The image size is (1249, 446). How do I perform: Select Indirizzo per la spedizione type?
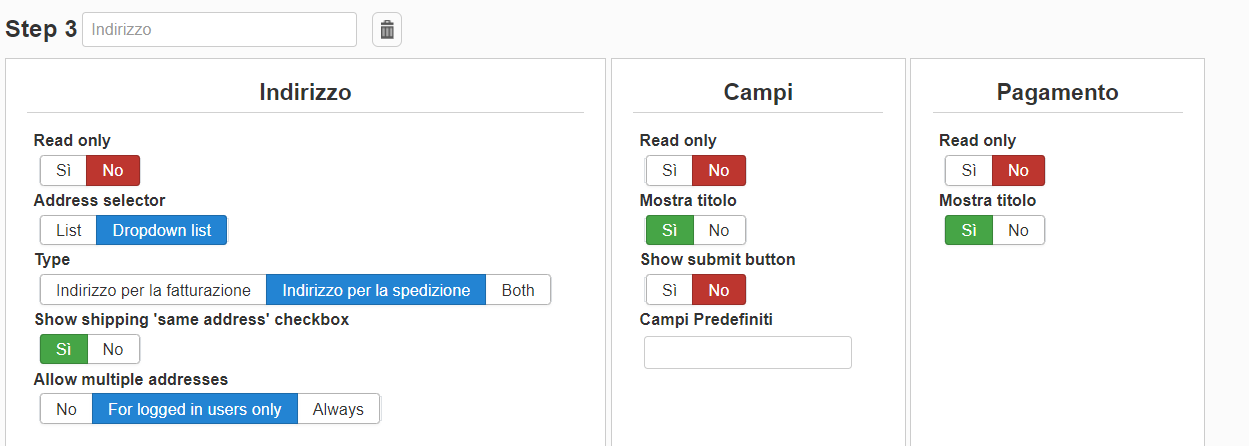(x=376, y=290)
